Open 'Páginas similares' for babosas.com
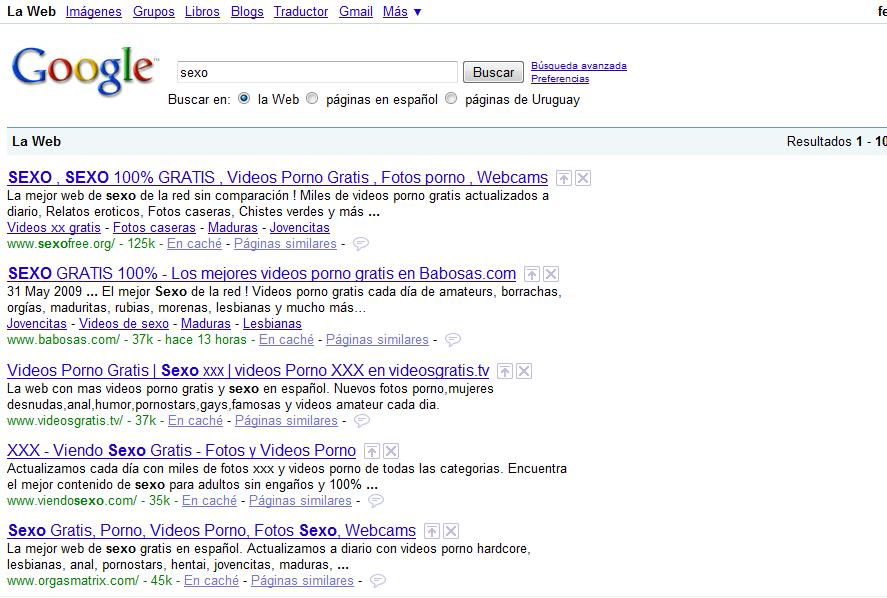The image size is (887, 598). pyautogui.click(x=377, y=340)
